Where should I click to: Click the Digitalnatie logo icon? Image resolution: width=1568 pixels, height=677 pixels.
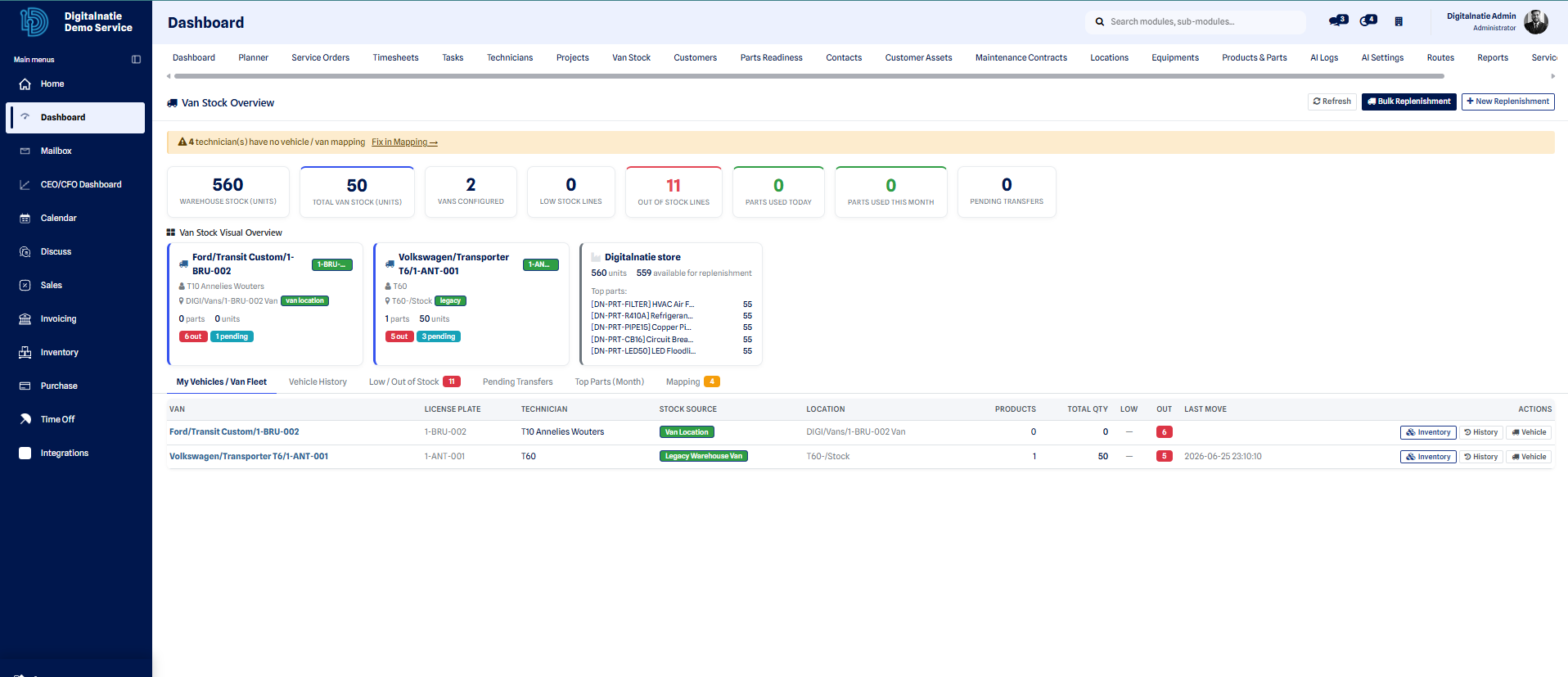(x=34, y=21)
